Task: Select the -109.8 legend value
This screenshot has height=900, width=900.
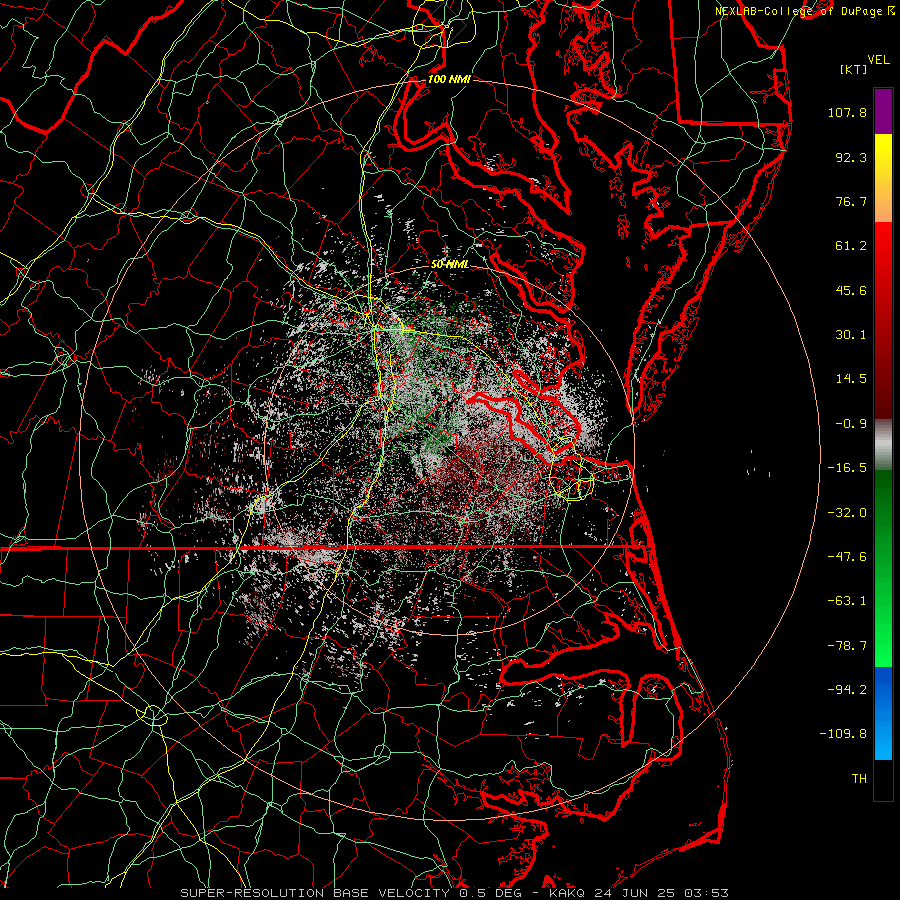Action: [x=843, y=734]
